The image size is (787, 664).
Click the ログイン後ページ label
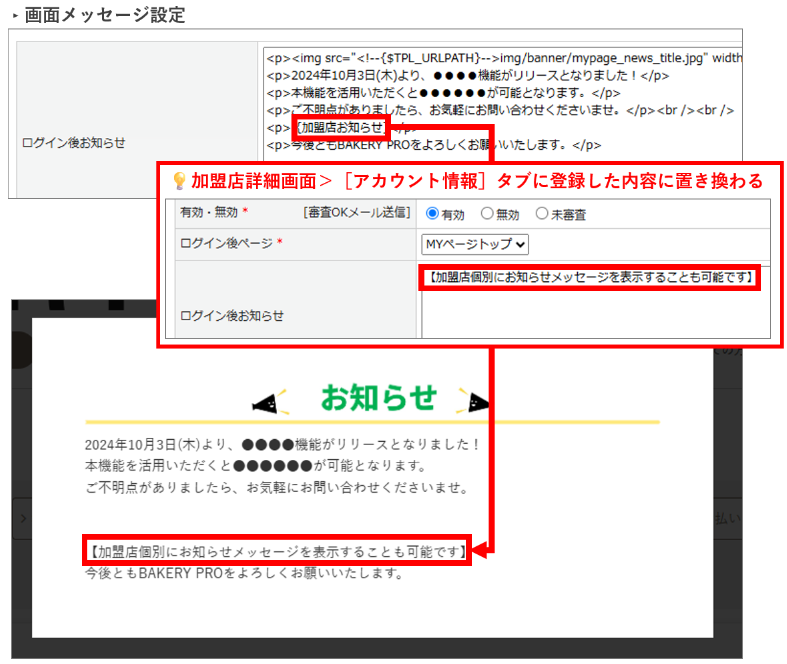coord(226,243)
